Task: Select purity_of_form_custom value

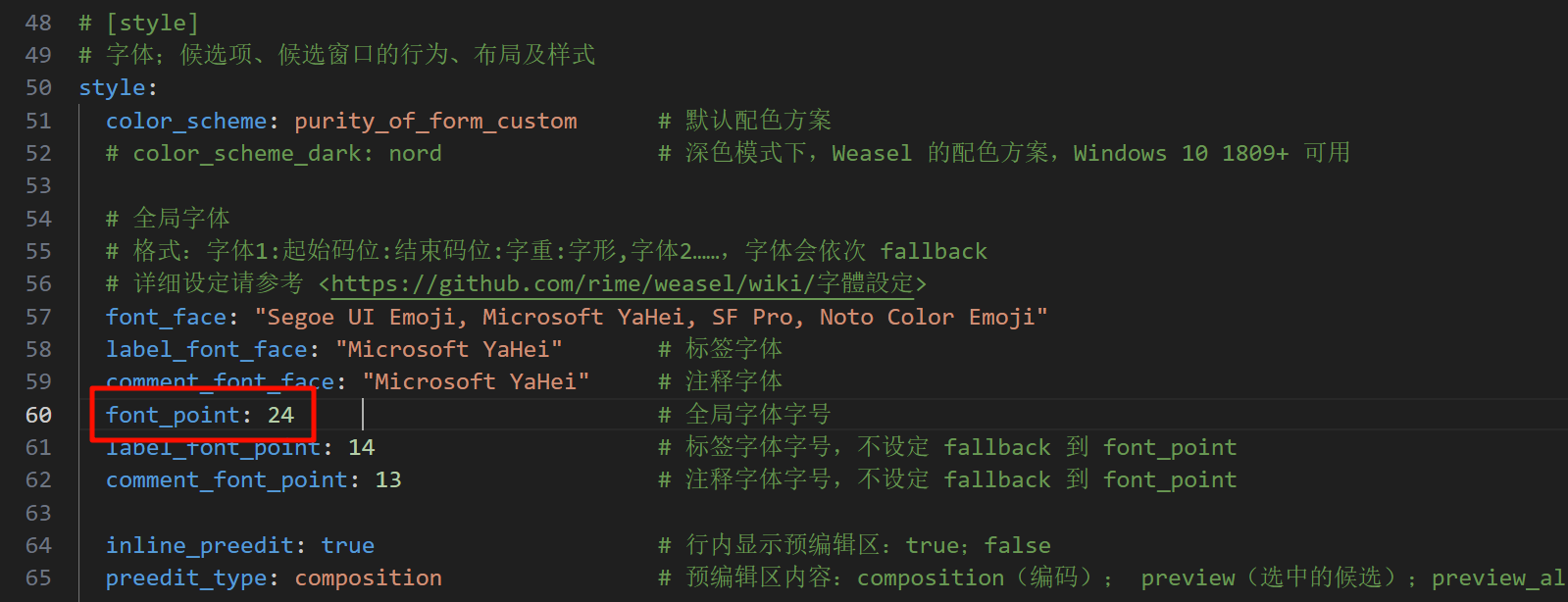Action: tap(435, 121)
